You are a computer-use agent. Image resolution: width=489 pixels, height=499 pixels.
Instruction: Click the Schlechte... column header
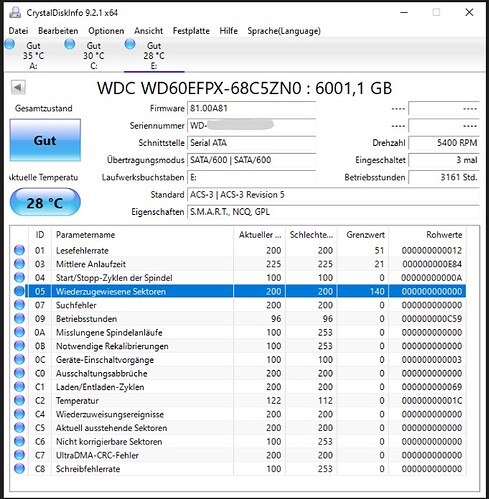tap(311, 235)
